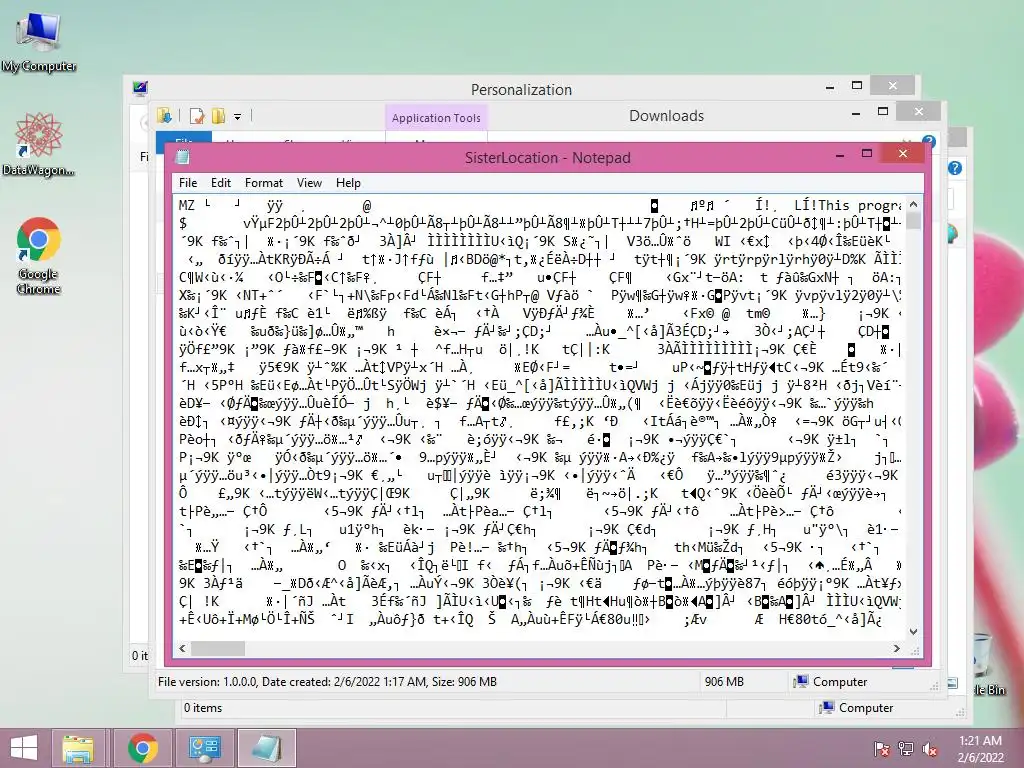Screen dimensions: 1024x768
Task: Switch to Control Panel taskbar button
Action: 204,748
